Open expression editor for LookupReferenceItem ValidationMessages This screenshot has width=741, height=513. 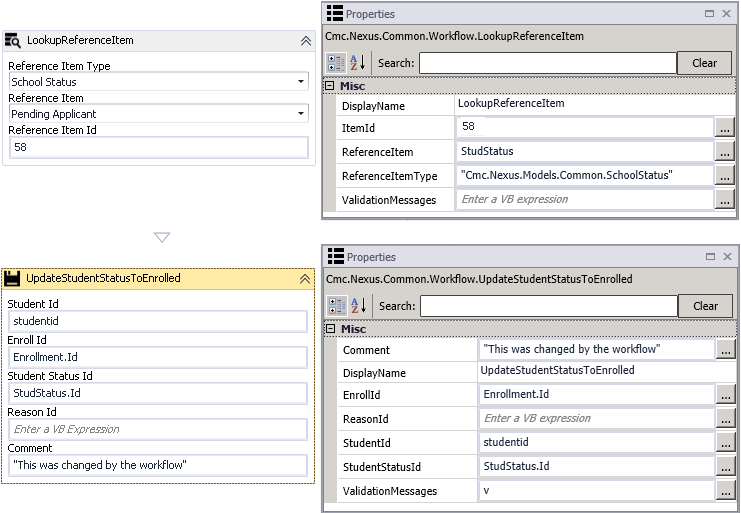click(x=724, y=200)
